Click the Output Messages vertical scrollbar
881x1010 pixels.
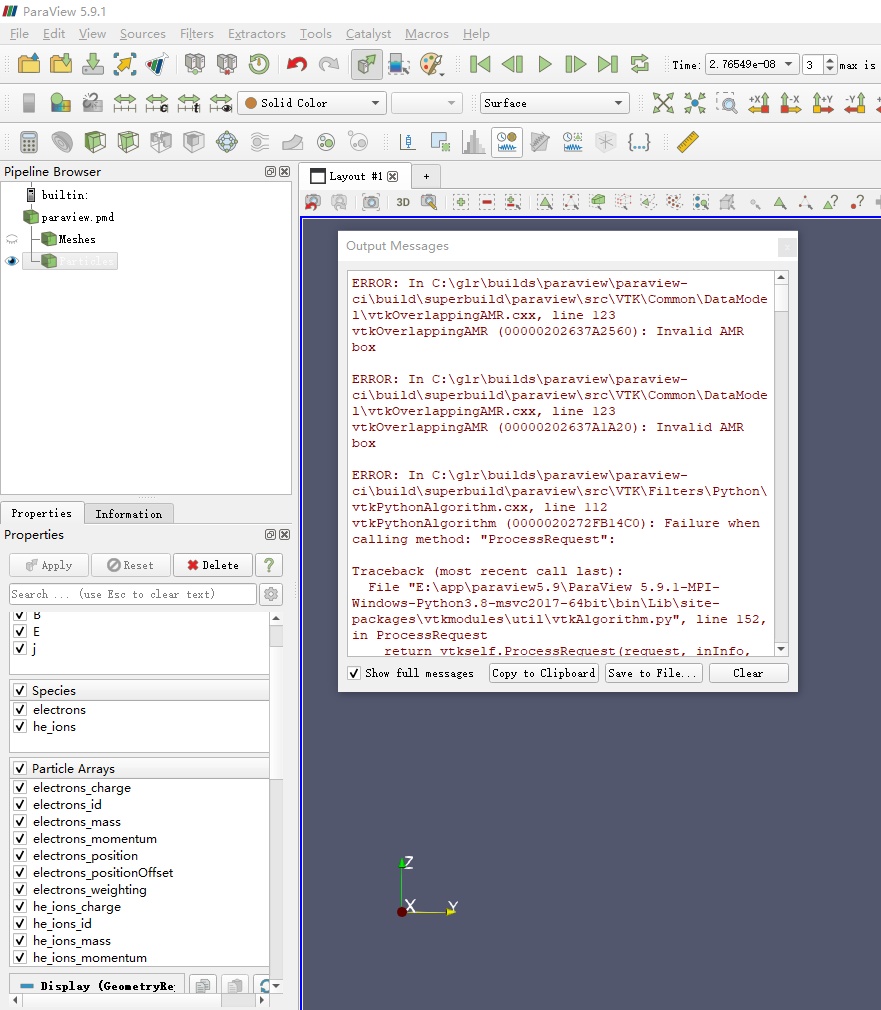tap(781, 463)
